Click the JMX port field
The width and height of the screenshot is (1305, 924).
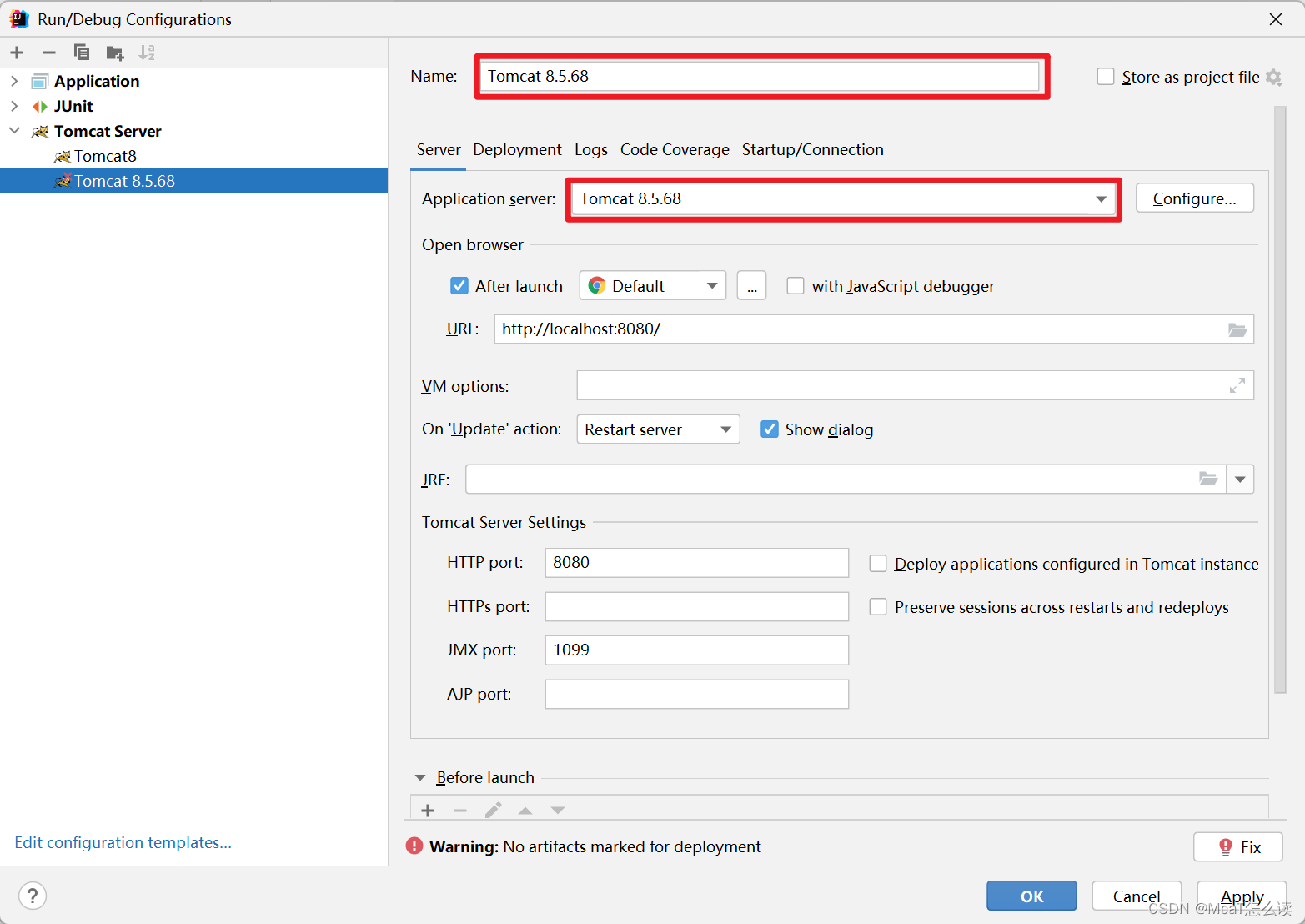pos(697,650)
